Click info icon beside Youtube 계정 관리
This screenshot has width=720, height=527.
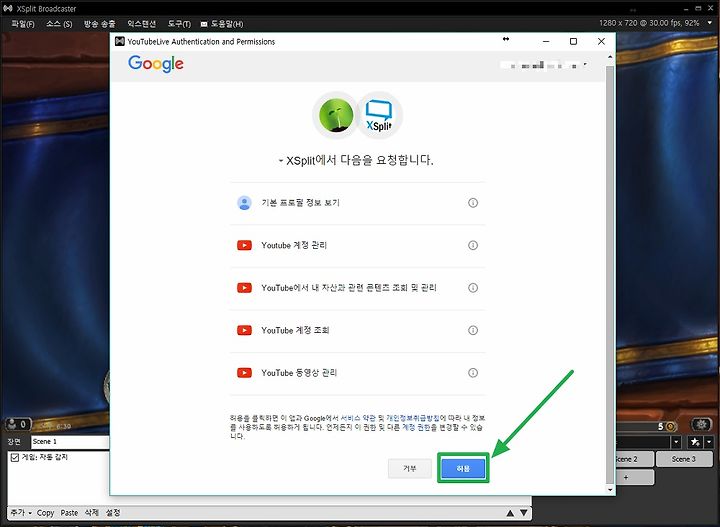tap(472, 245)
